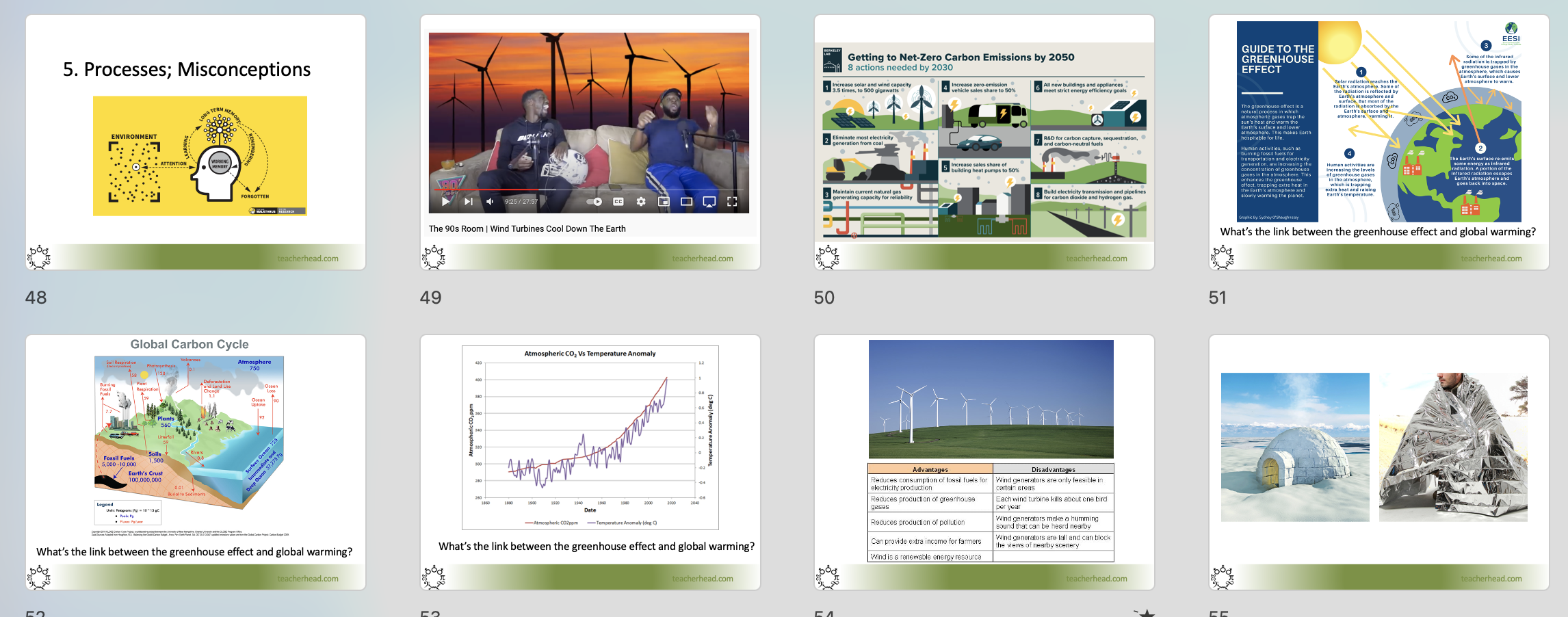Image resolution: width=1568 pixels, height=617 pixels.
Task: Select the Guide to the Greenhouse Effect slide
Action: pyautogui.click(x=1378, y=142)
